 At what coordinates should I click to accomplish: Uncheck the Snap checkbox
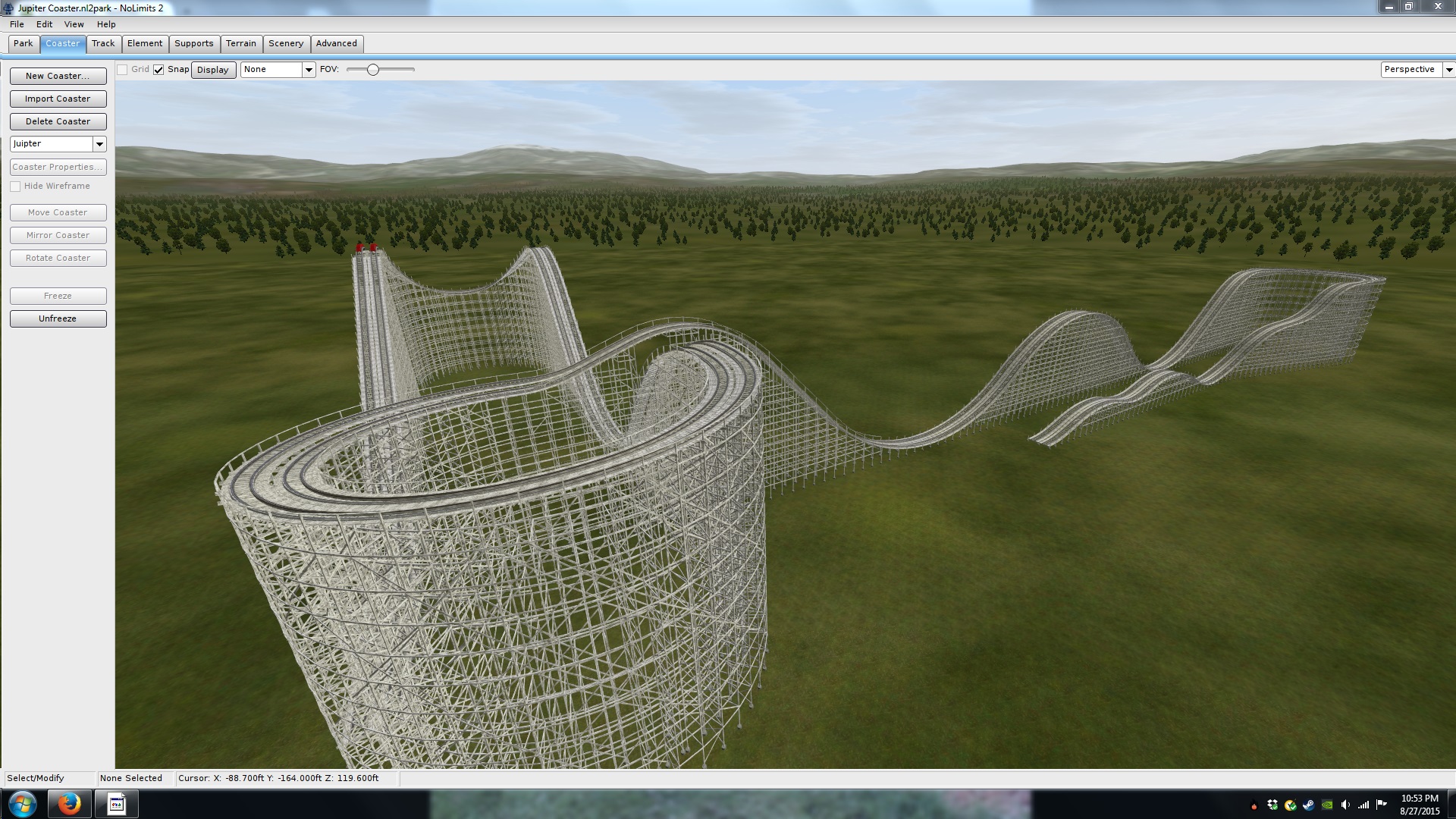pyautogui.click(x=158, y=70)
